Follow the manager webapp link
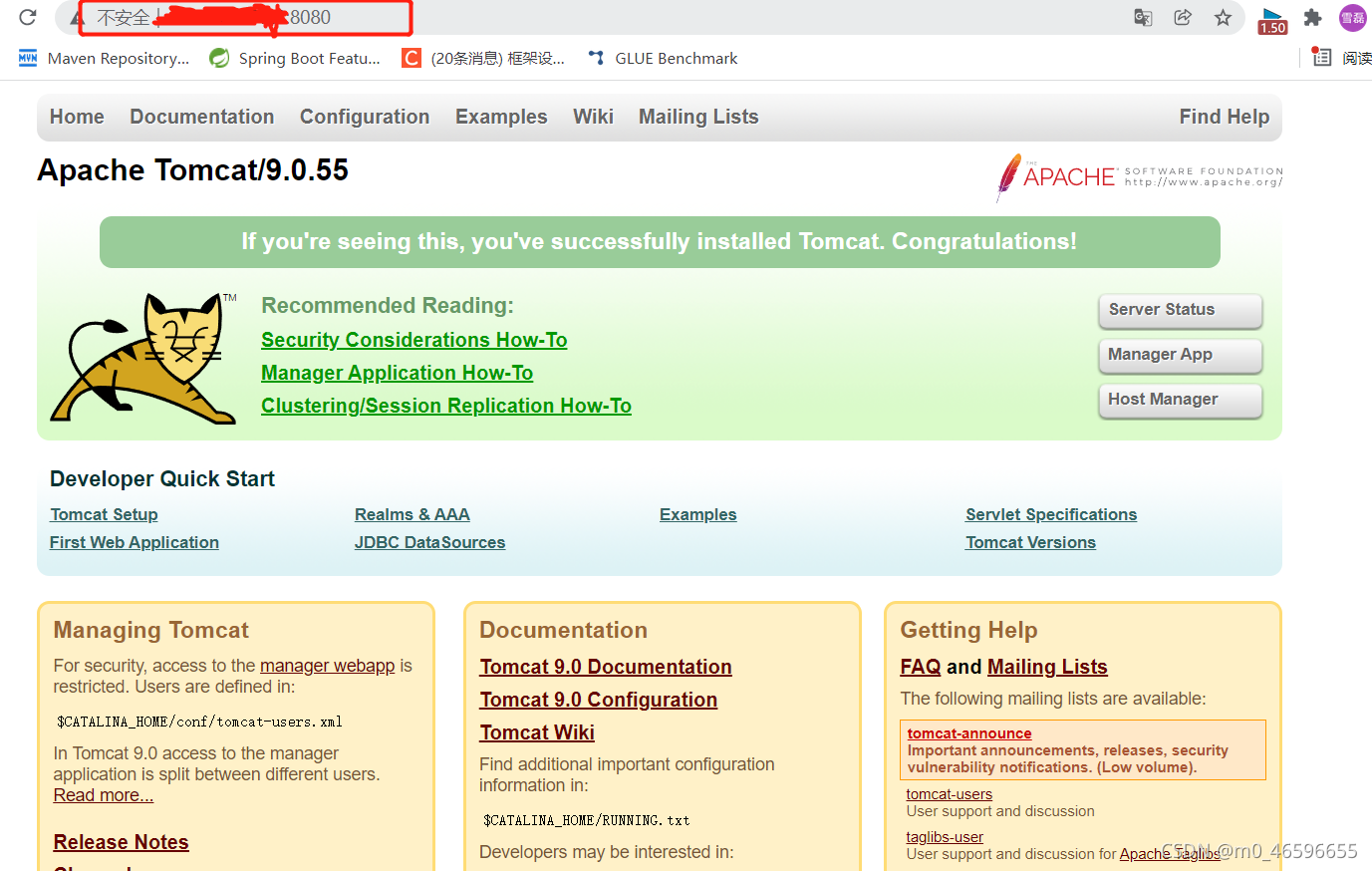Screen dimensions: 1372x871 328,666
